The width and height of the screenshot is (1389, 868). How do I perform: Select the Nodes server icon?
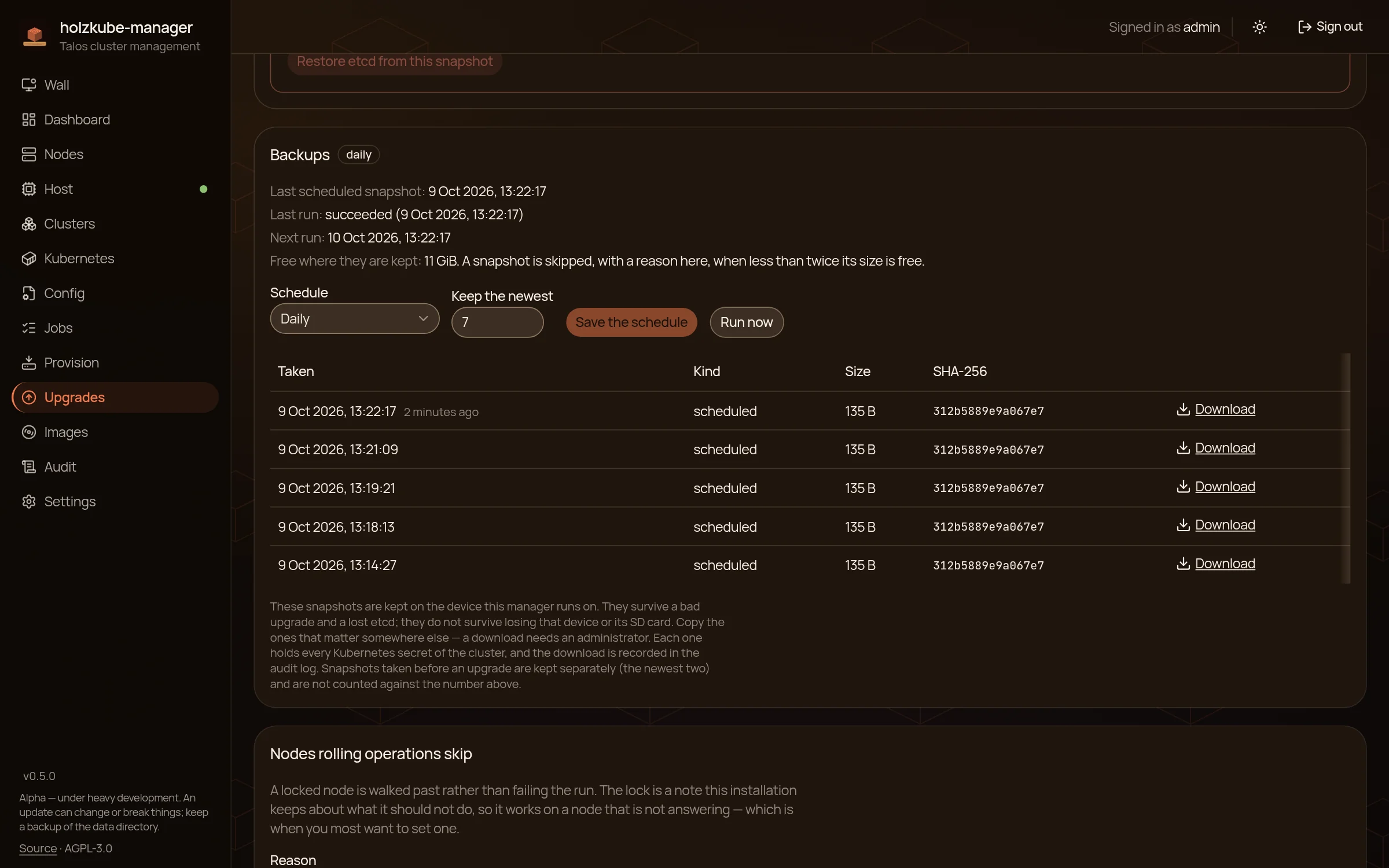[x=29, y=155]
